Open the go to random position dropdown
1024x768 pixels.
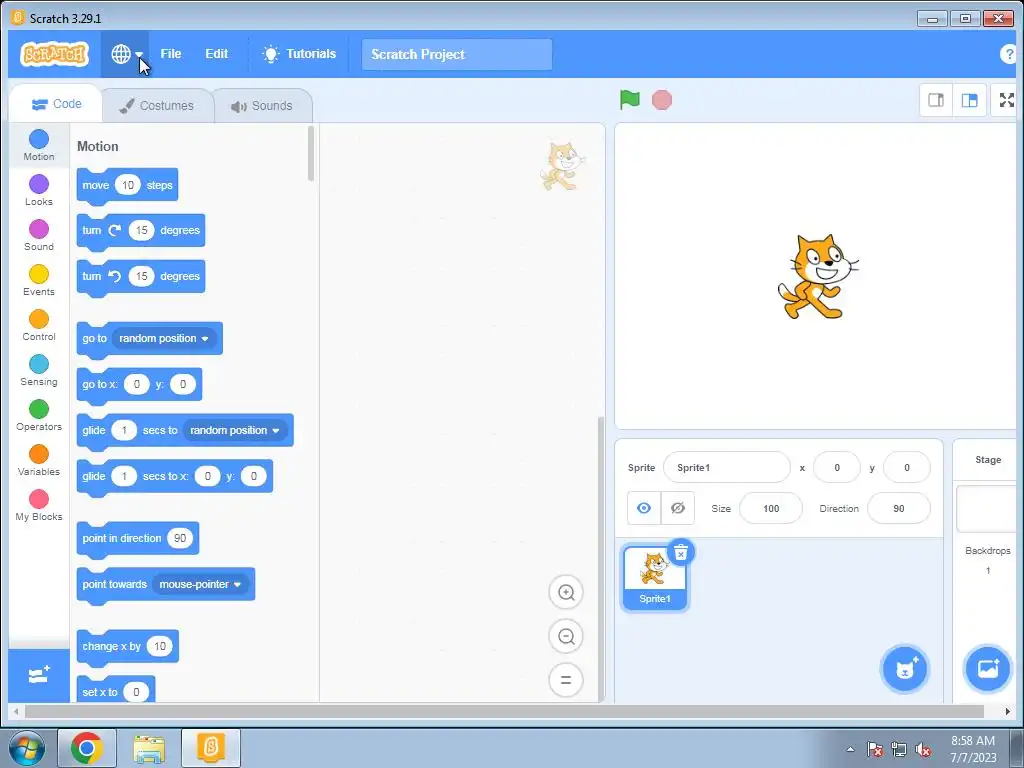pos(163,338)
